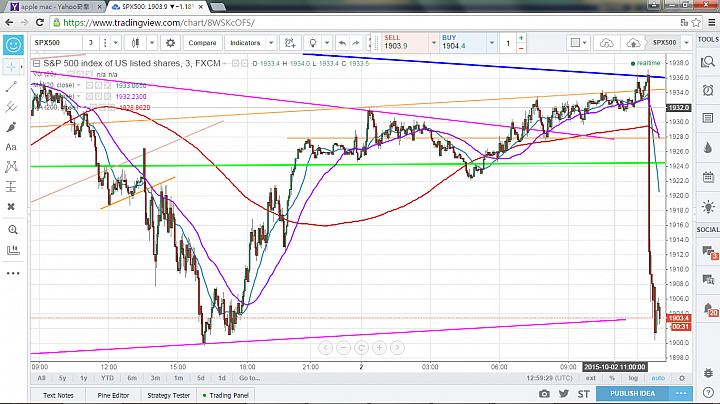Click the SELL 1903.9 button

tap(405, 42)
